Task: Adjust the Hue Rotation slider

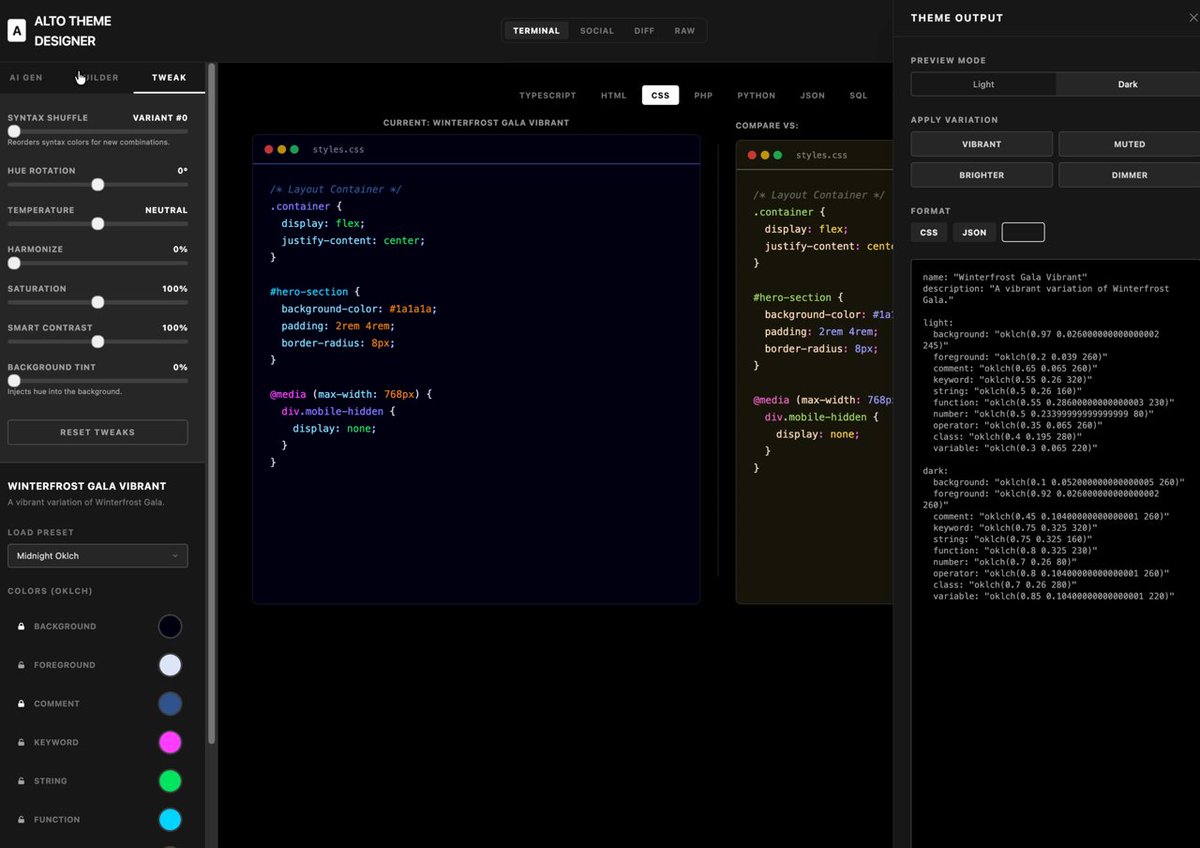Action: 97,184
